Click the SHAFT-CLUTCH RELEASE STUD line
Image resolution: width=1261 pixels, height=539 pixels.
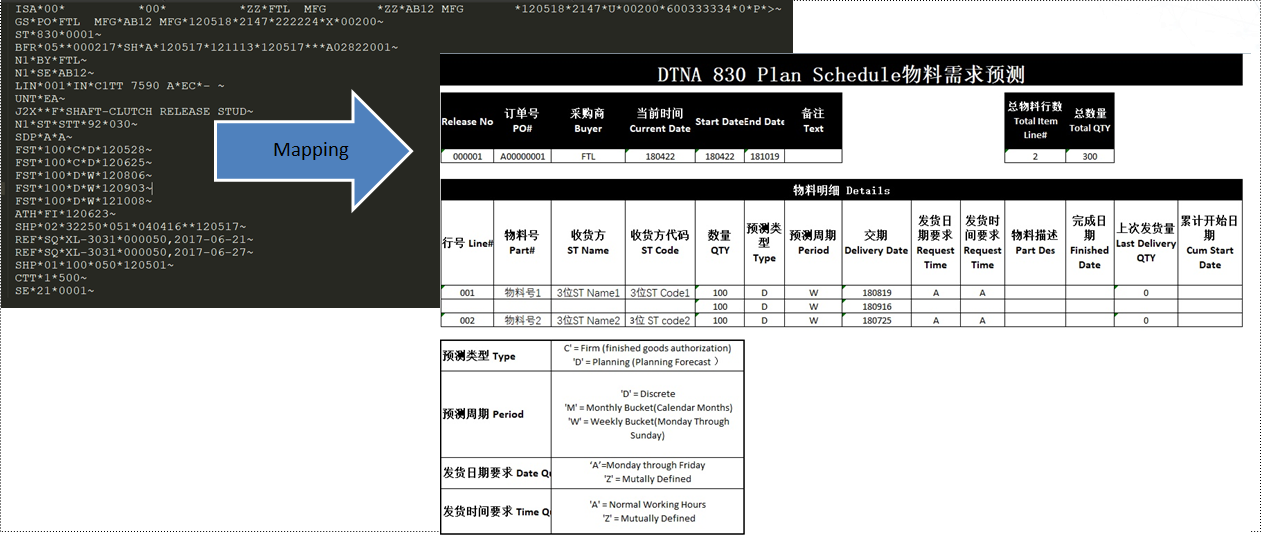pos(135,111)
